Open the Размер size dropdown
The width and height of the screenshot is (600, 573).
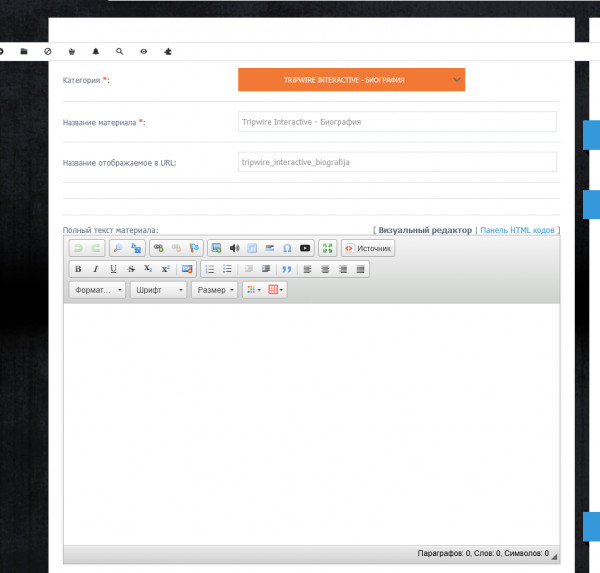[215, 290]
